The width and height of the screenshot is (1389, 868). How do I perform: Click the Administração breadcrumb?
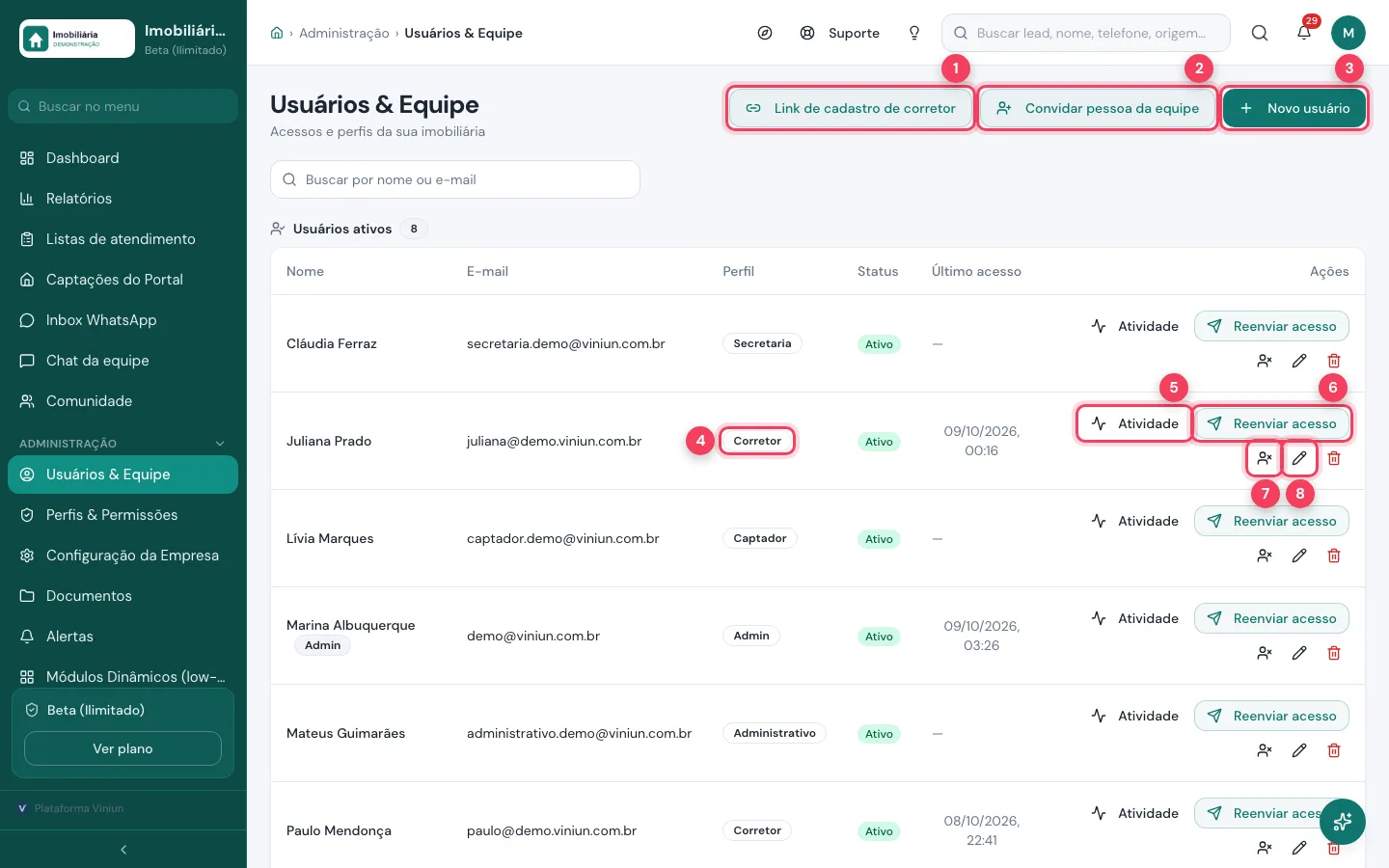tap(343, 33)
